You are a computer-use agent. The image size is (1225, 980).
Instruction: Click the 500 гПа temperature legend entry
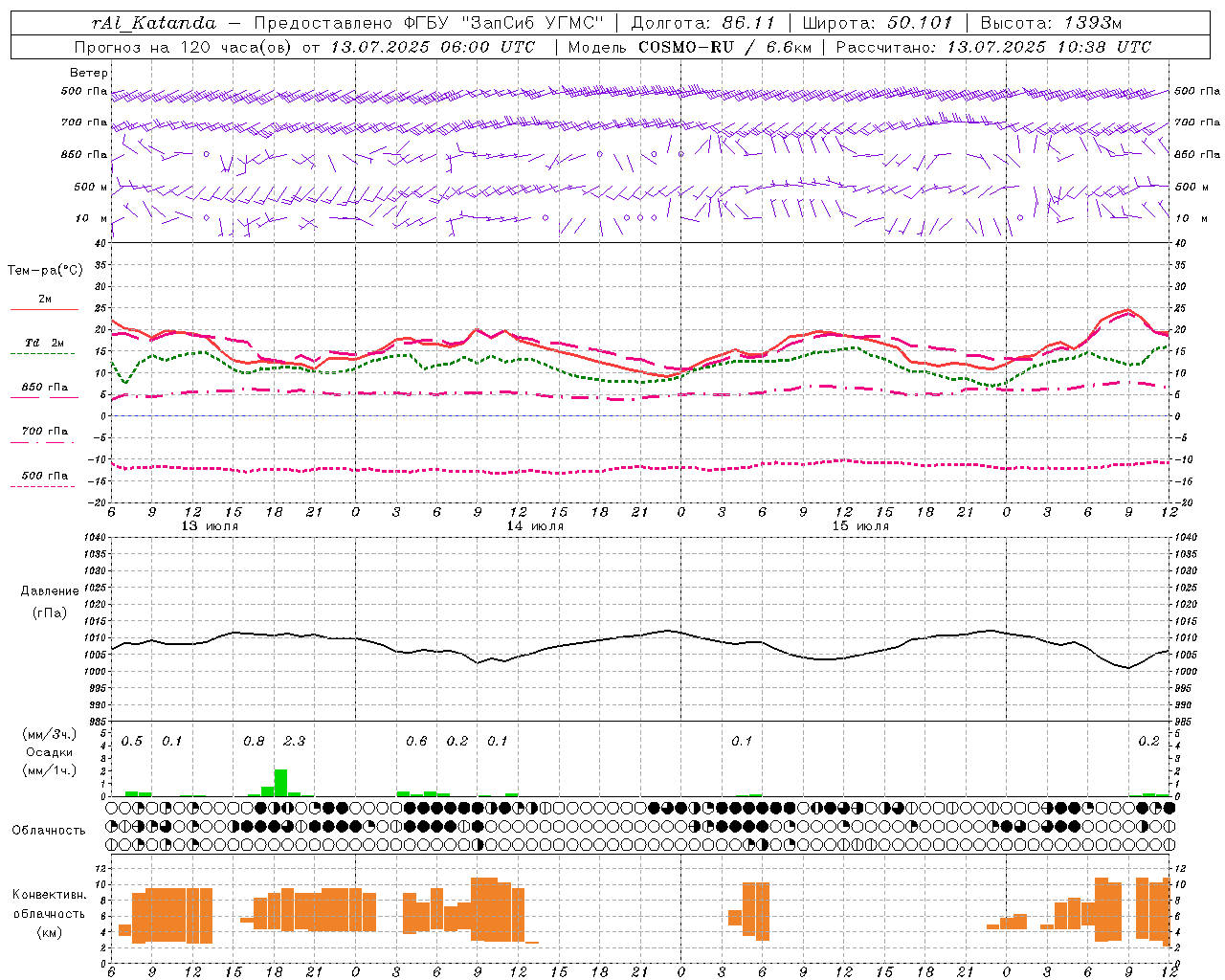click(x=44, y=476)
